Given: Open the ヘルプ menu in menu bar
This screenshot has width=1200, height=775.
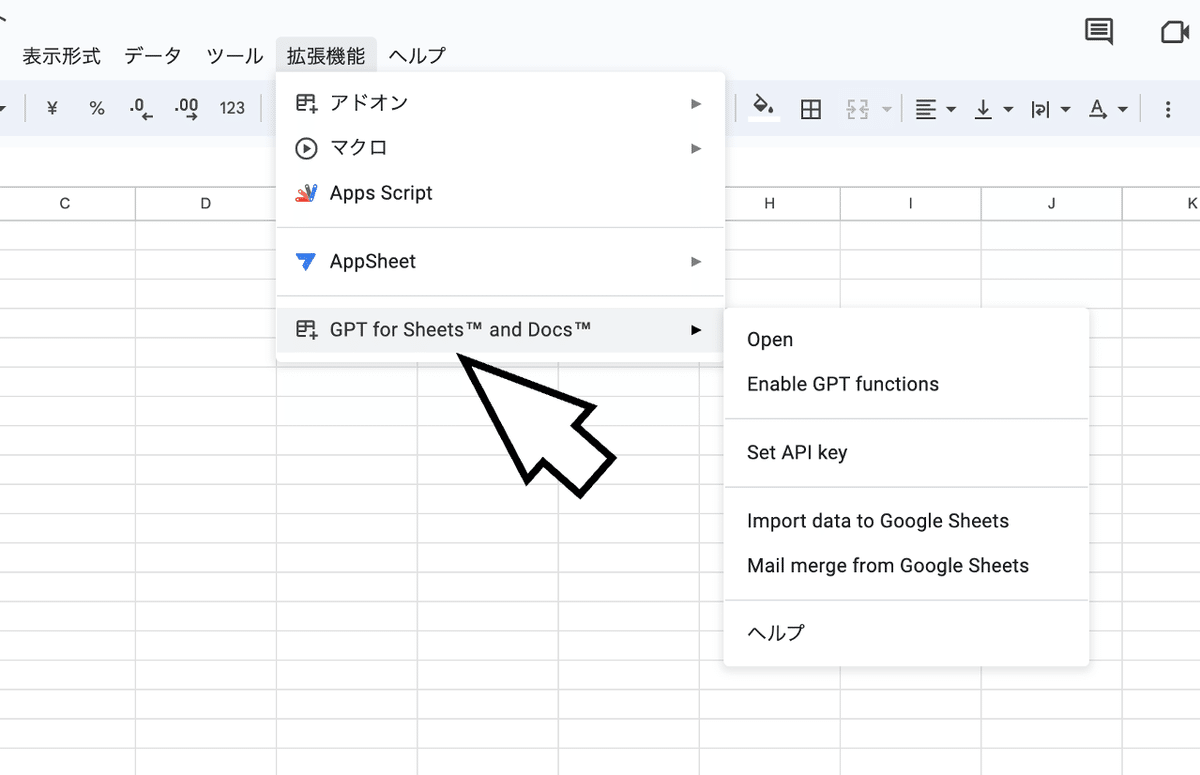Looking at the screenshot, I should click(x=416, y=56).
